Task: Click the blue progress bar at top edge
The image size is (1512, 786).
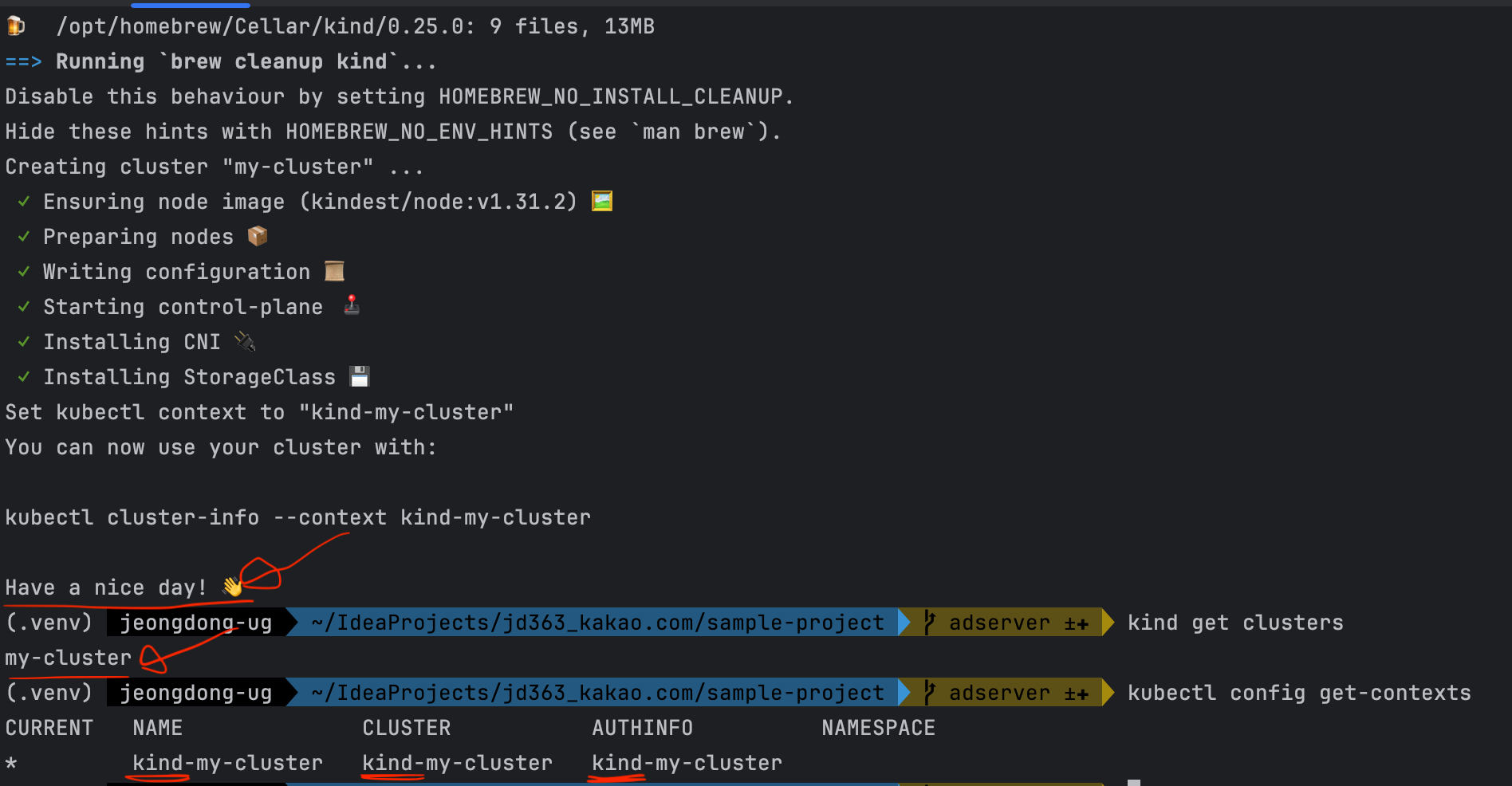Action: (x=191, y=5)
